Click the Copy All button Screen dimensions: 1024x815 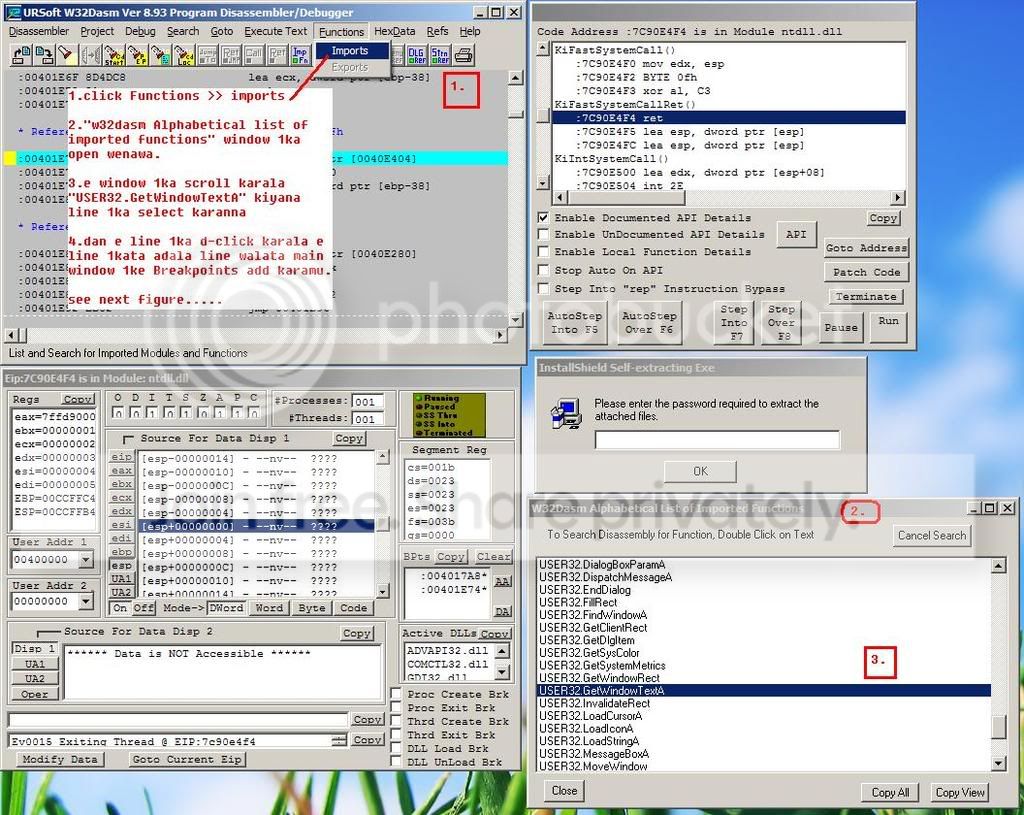coord(890,792)
